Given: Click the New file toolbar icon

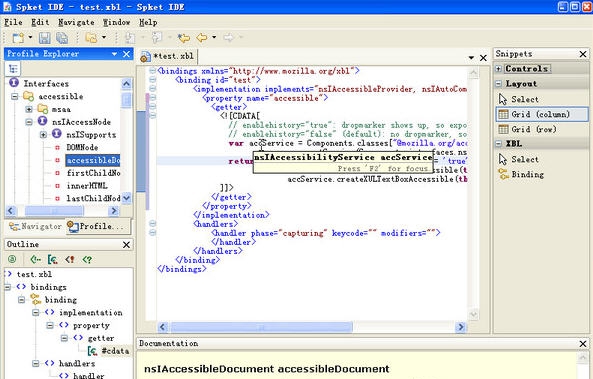Looking at the screenshot, I should click(x=18, y=37).
